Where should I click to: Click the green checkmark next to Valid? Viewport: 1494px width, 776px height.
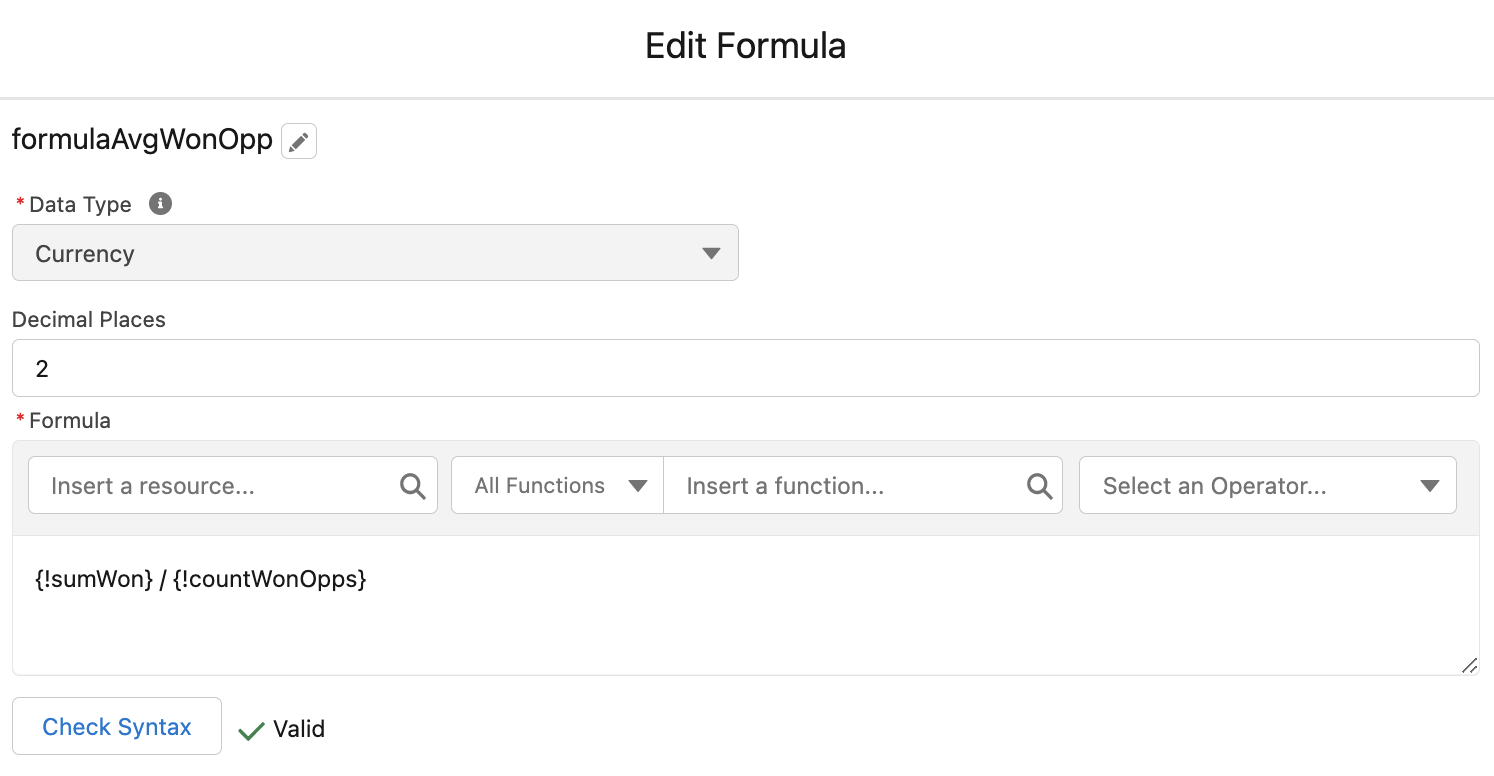[250, 729]
